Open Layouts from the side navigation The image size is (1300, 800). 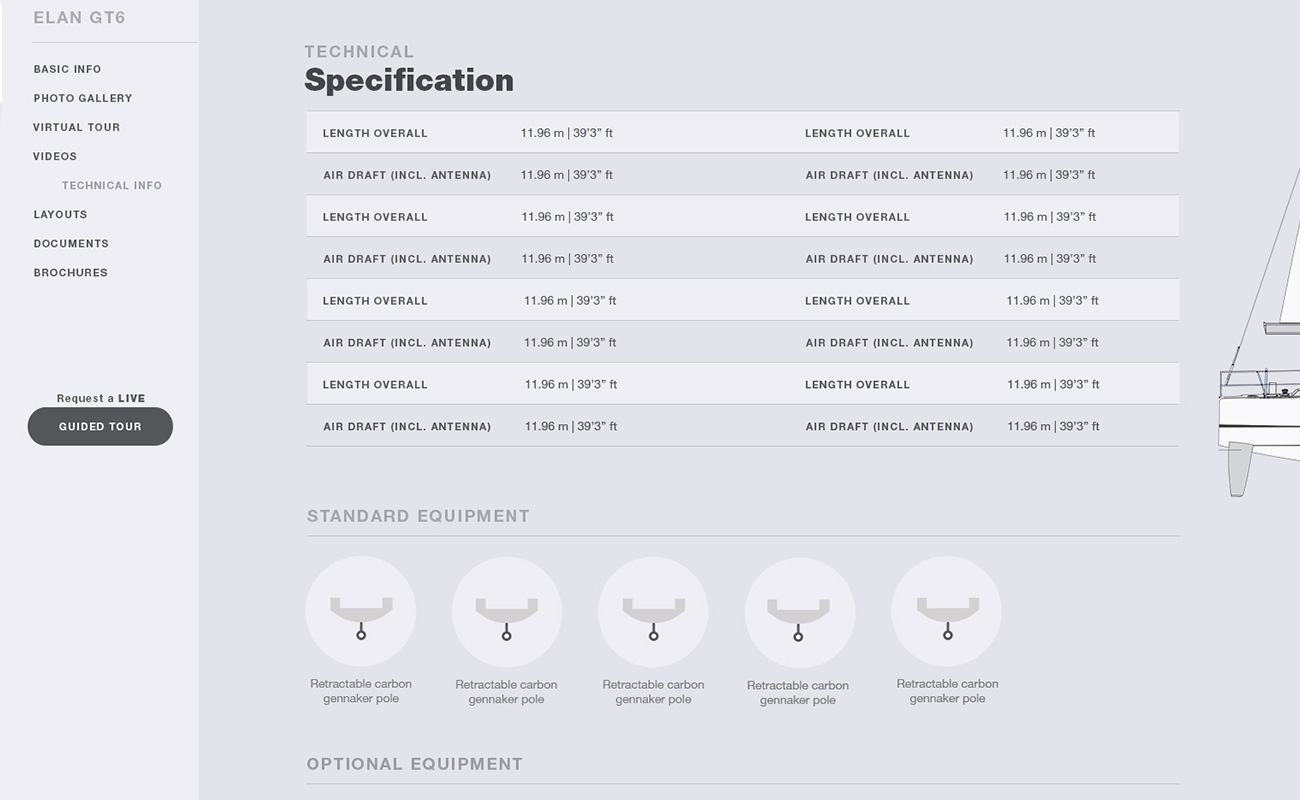coord(60,214)
